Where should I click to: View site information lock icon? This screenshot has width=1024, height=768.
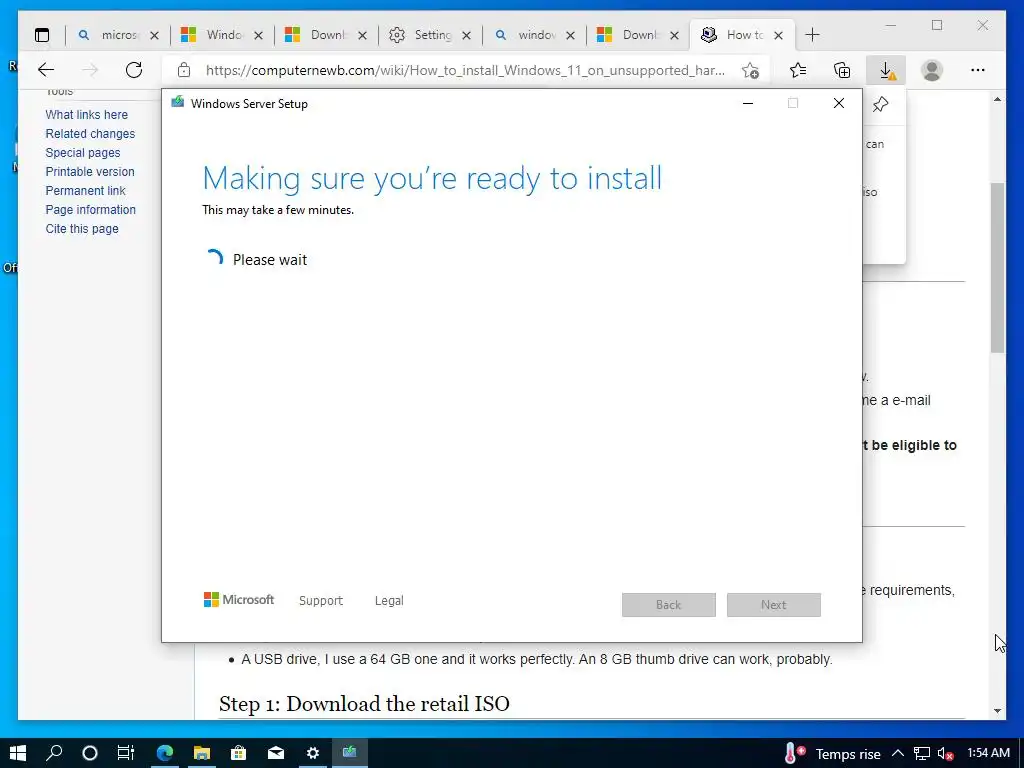(x=184, y=70)
